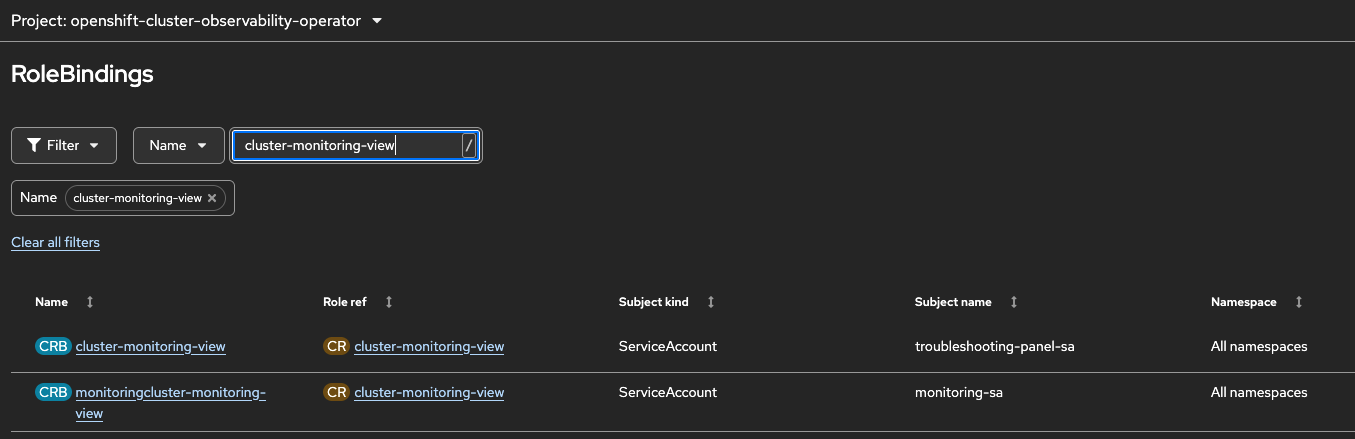Open the Filter dropdown
This screenshot has height=439, width=1355.
click(x=64, y=145)
